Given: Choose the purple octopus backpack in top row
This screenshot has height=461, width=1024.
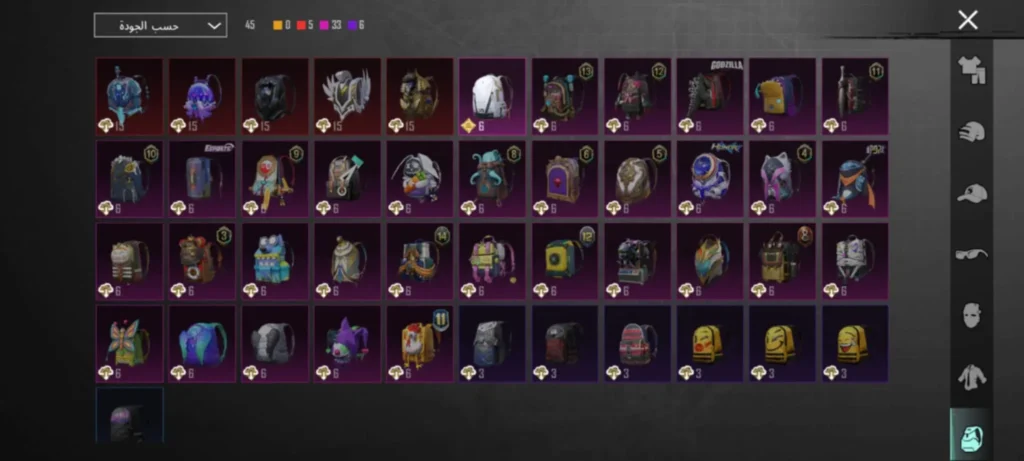Looking at the screenshot, I should click(202, 97).
